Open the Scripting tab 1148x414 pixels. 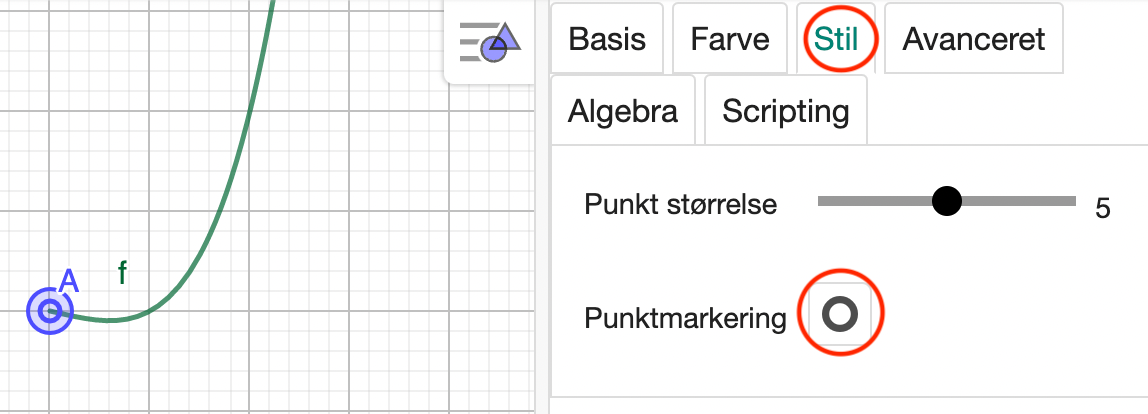click(x=786, y=111)
